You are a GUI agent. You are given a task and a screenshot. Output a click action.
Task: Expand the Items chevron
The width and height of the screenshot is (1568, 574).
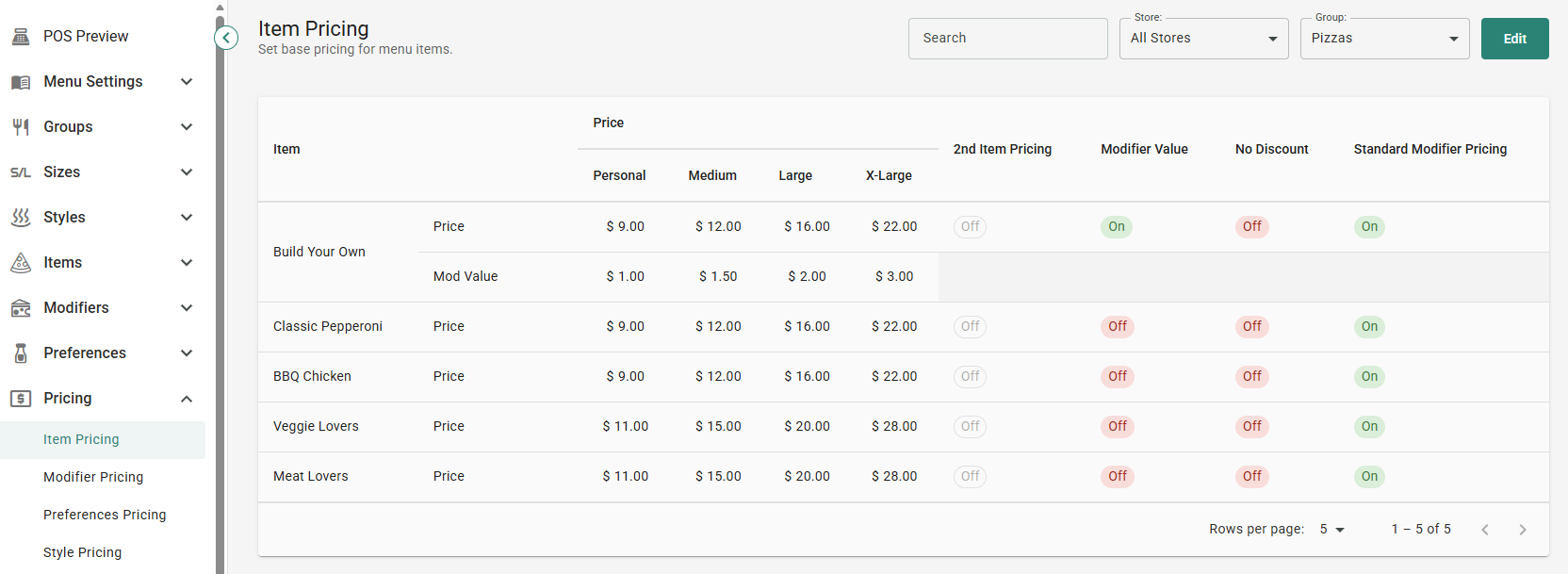[187, 263]
